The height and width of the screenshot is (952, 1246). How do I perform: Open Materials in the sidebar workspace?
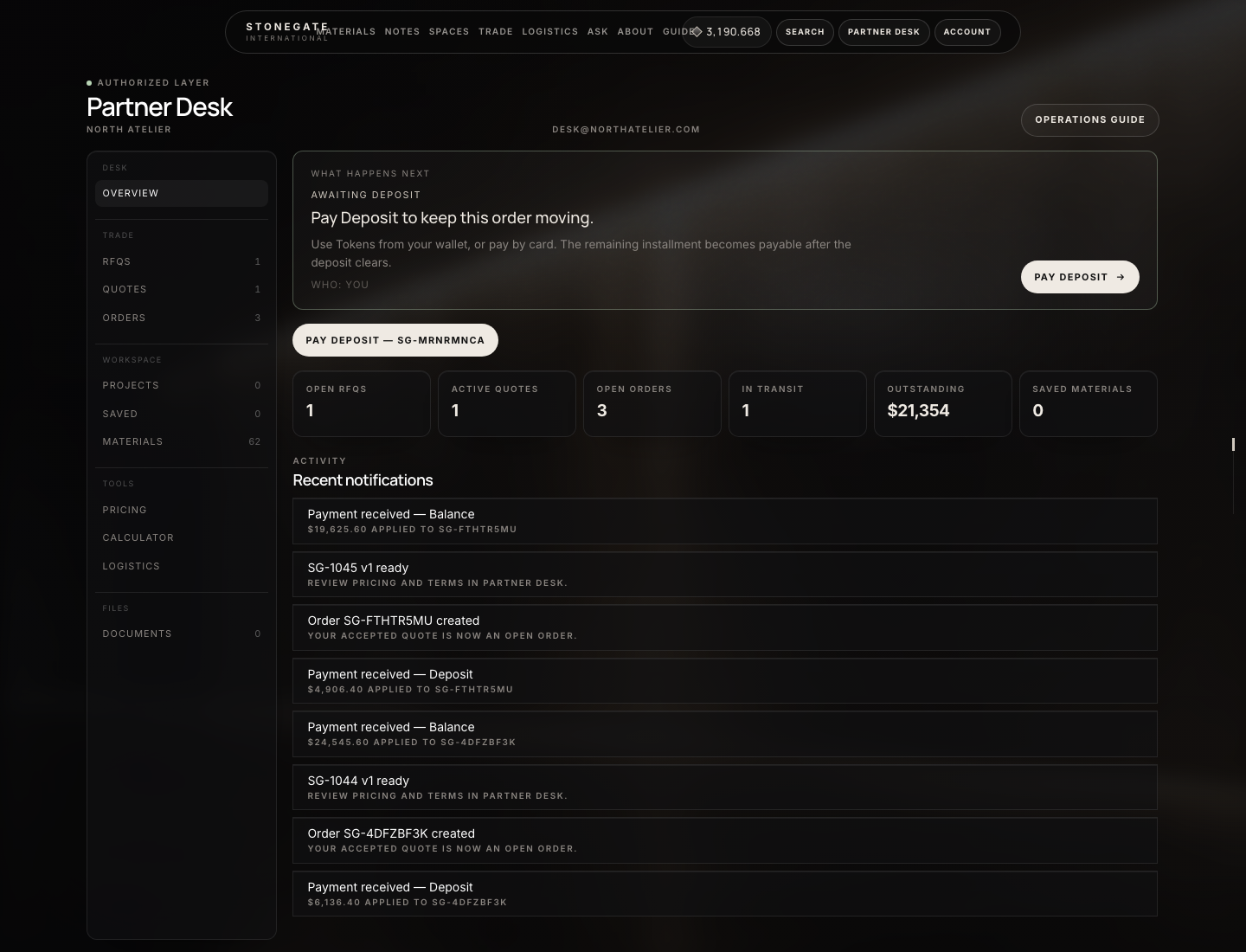(x=182, y=441)
